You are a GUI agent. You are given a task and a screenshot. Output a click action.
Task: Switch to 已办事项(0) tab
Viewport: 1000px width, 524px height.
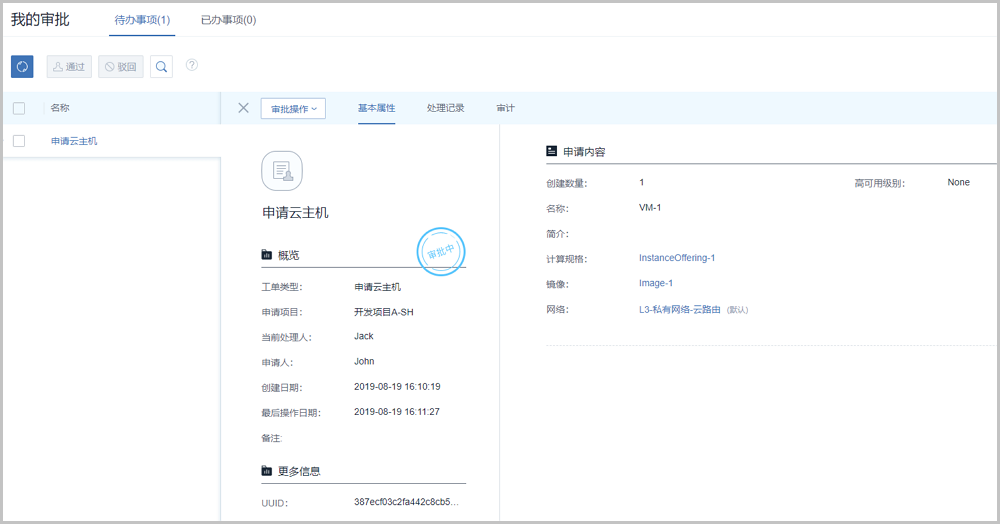coord(228,20)
